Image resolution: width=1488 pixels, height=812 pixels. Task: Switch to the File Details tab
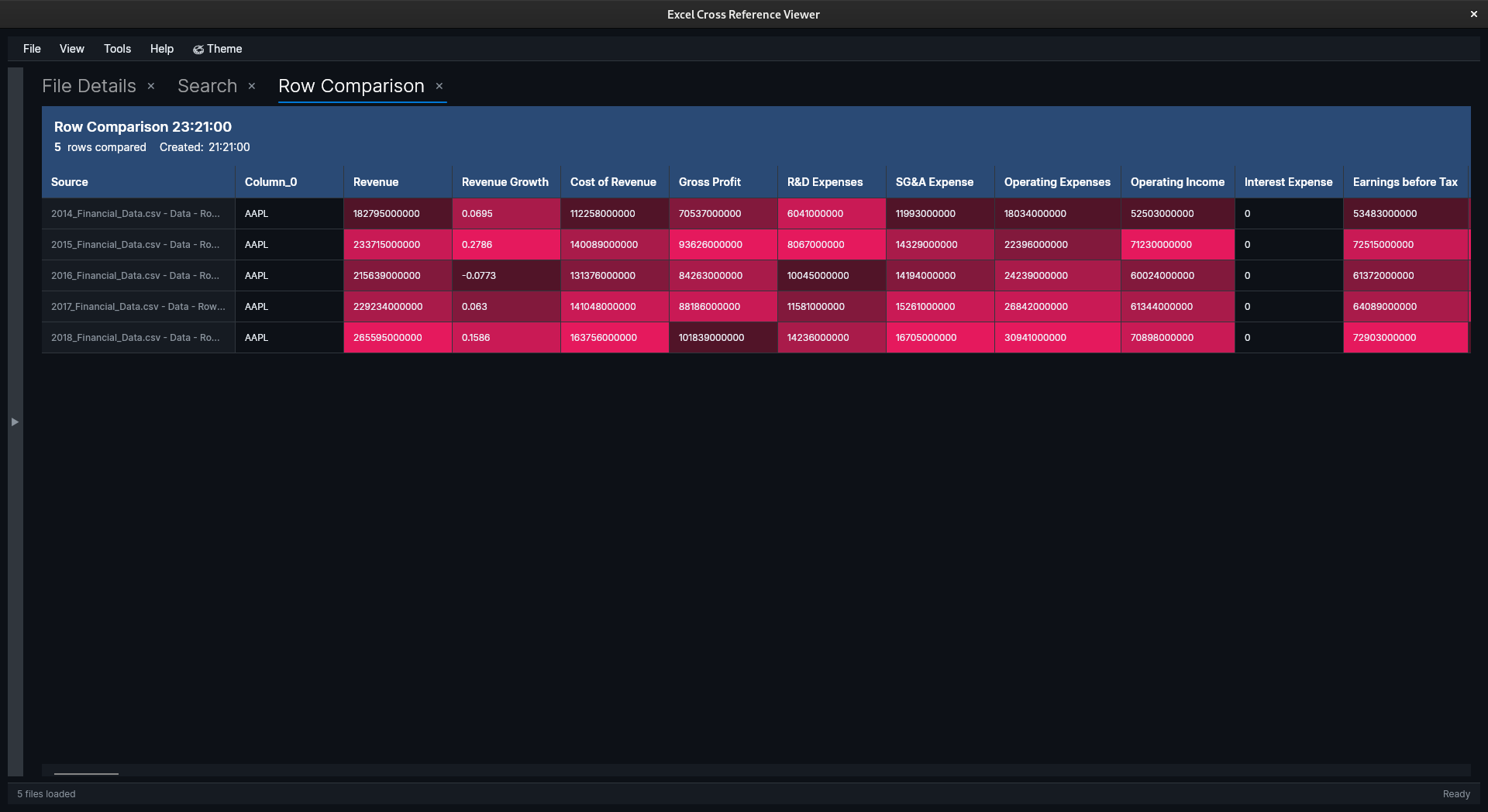tap(89, 86)
